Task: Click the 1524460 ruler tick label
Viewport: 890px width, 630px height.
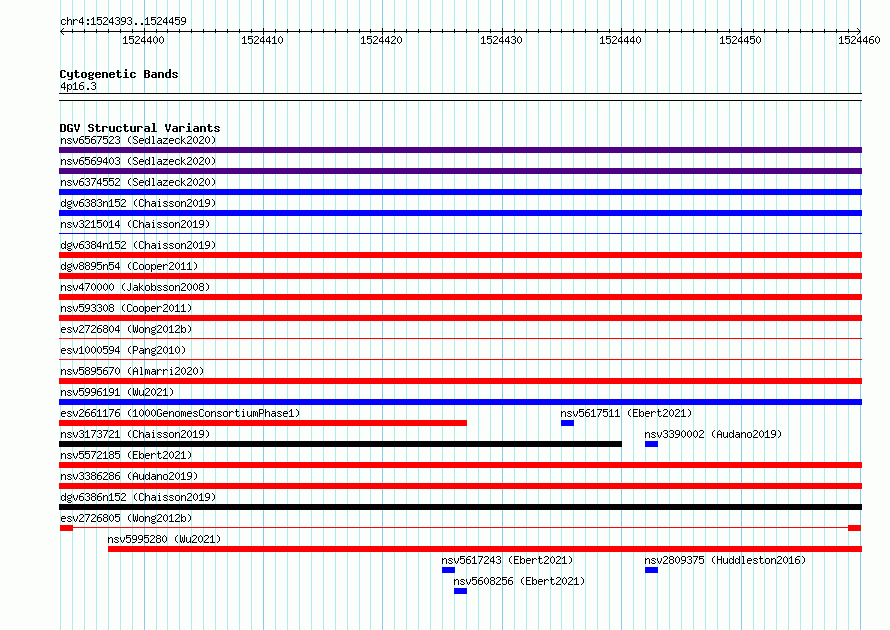Action: pyautogui.click(x=859, y=40)
